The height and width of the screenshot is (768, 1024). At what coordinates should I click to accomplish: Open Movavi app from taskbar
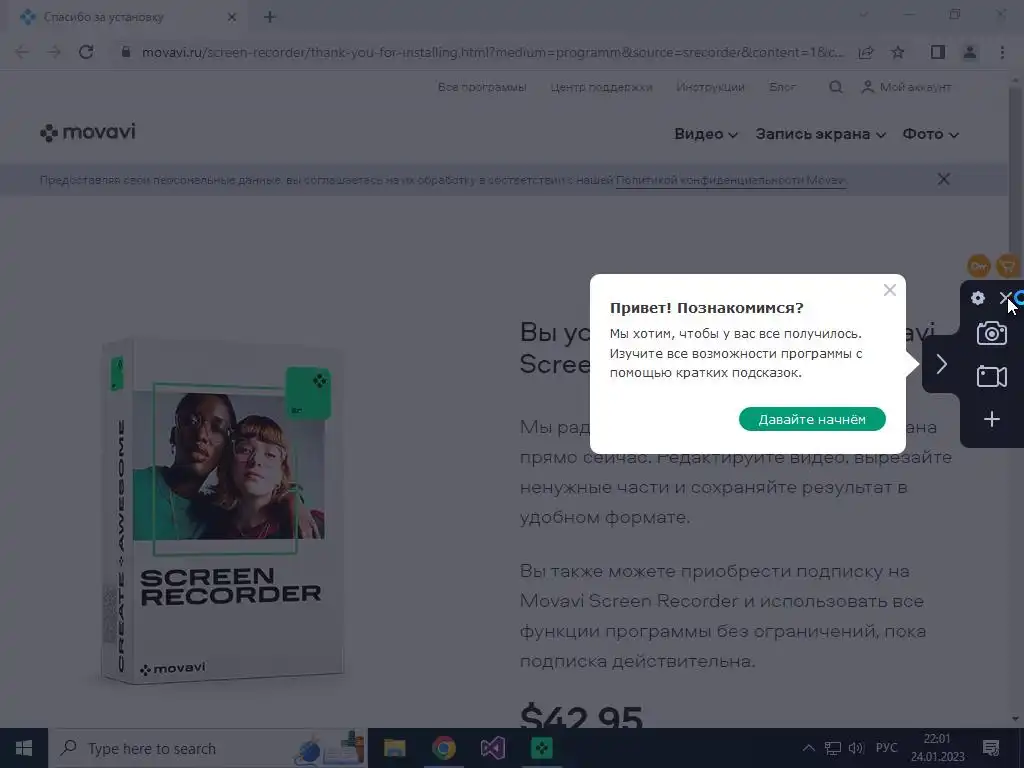tap(541, 748)
